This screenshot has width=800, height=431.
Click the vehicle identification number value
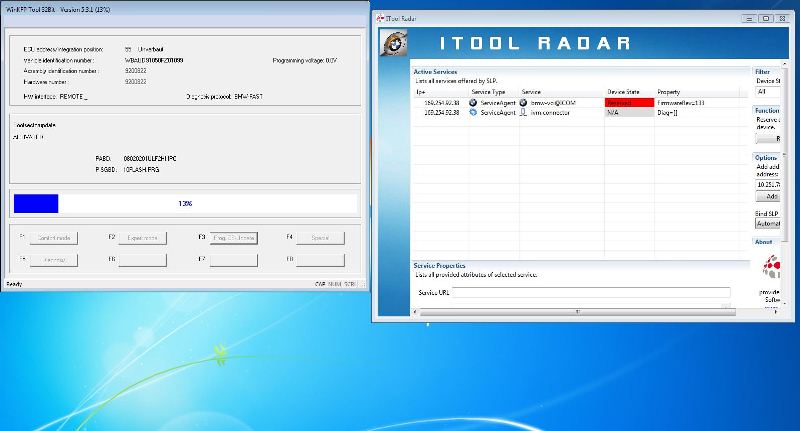pos(154,60)
